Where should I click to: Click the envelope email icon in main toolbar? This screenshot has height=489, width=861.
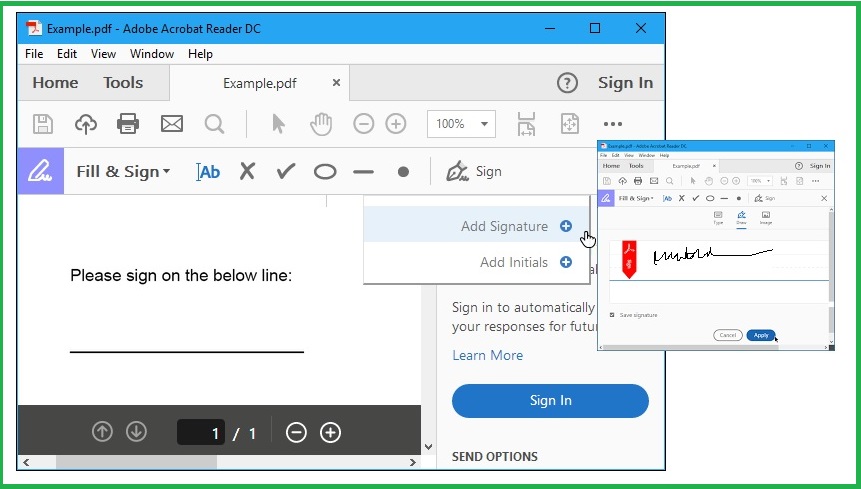pyautogui.click(x=172, y=124)
